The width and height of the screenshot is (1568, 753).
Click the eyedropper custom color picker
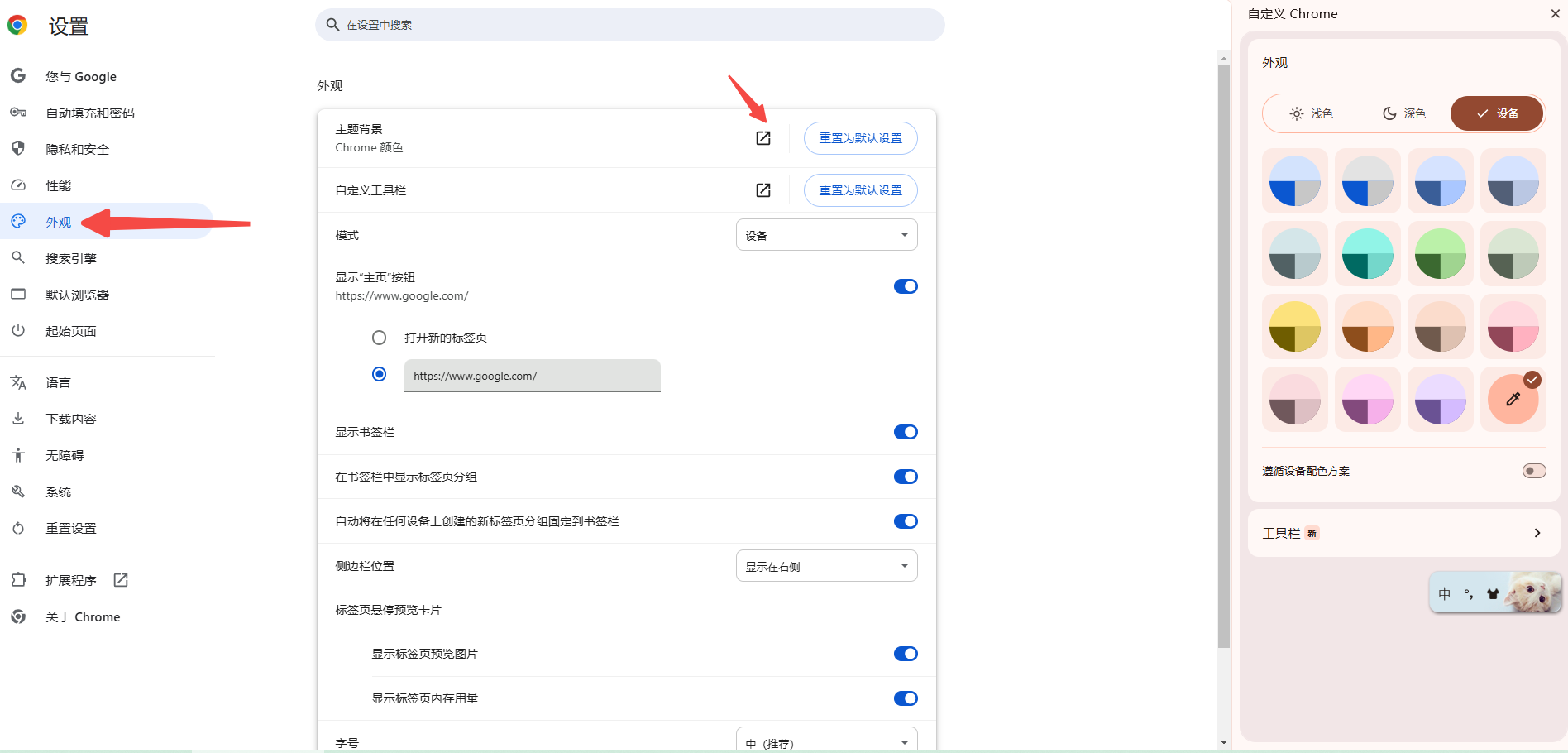[x=1513, y=399]
